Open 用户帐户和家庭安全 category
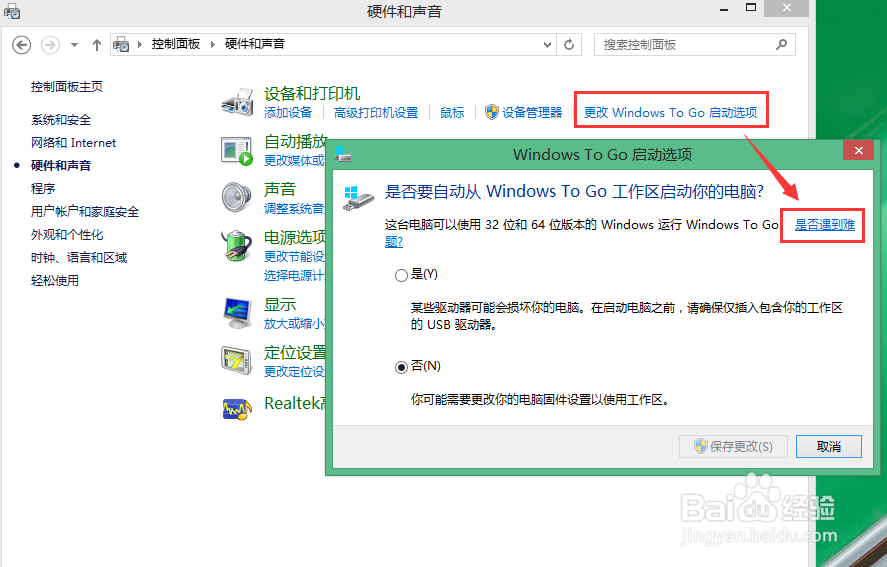 85,212
